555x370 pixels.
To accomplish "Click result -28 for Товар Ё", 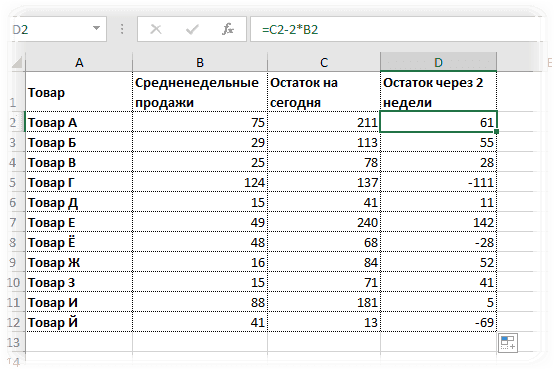I will (x=439, y=242).
